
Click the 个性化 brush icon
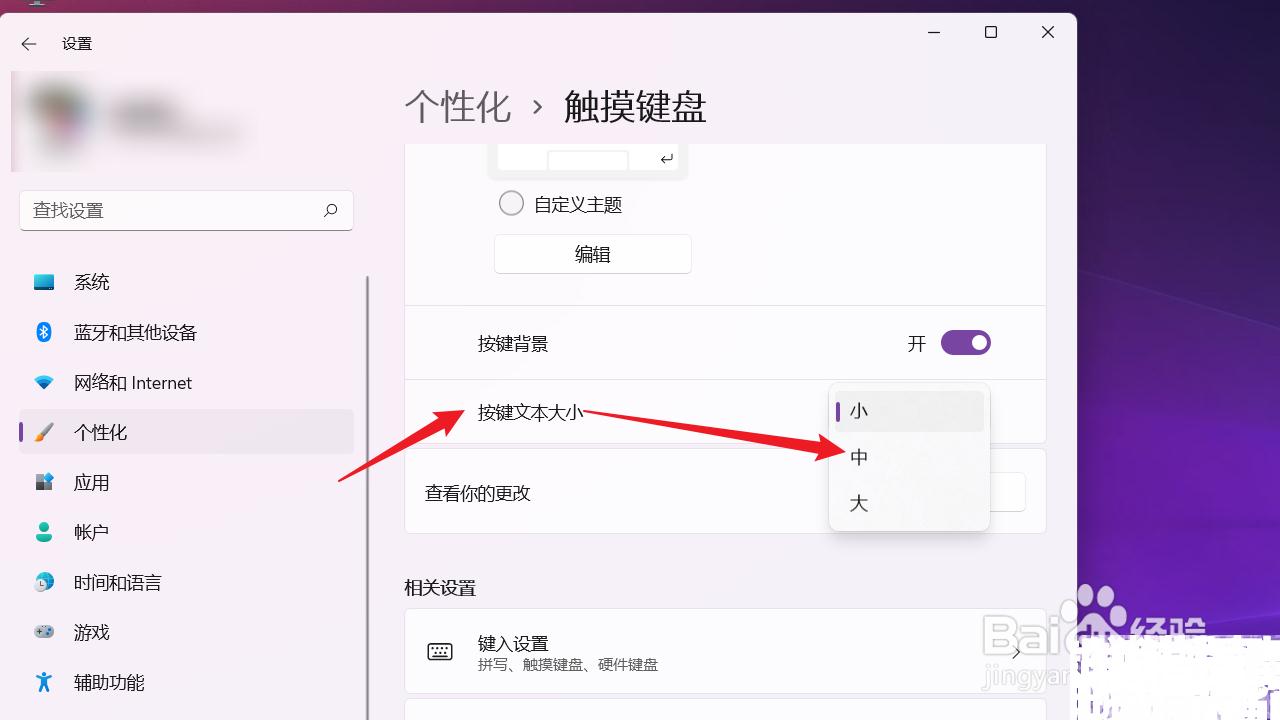pyautogui.click(x=44, y=432)
